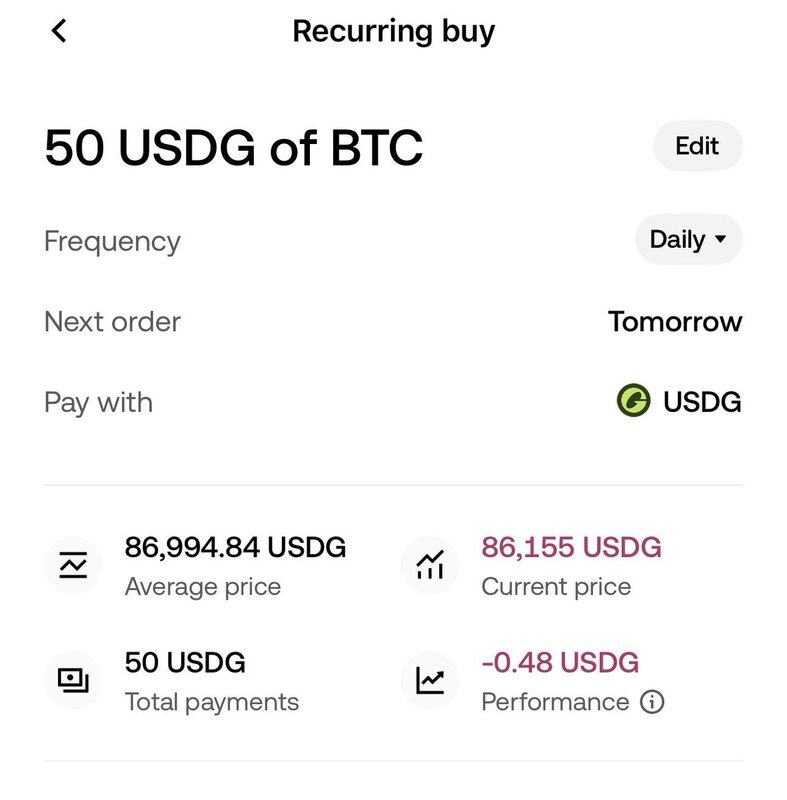Image resolution: width=787 pixels, height=800 pixels.
Task: Tap the 50 USDG of BTC heading
Action: (234, 148)
